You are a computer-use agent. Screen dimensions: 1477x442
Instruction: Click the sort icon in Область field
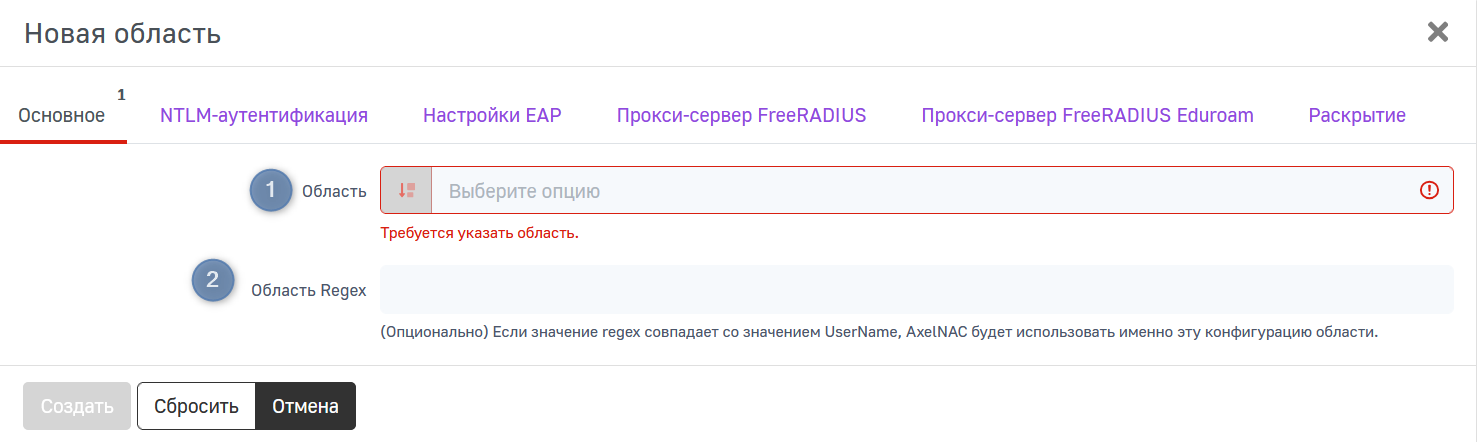[406, 190]
